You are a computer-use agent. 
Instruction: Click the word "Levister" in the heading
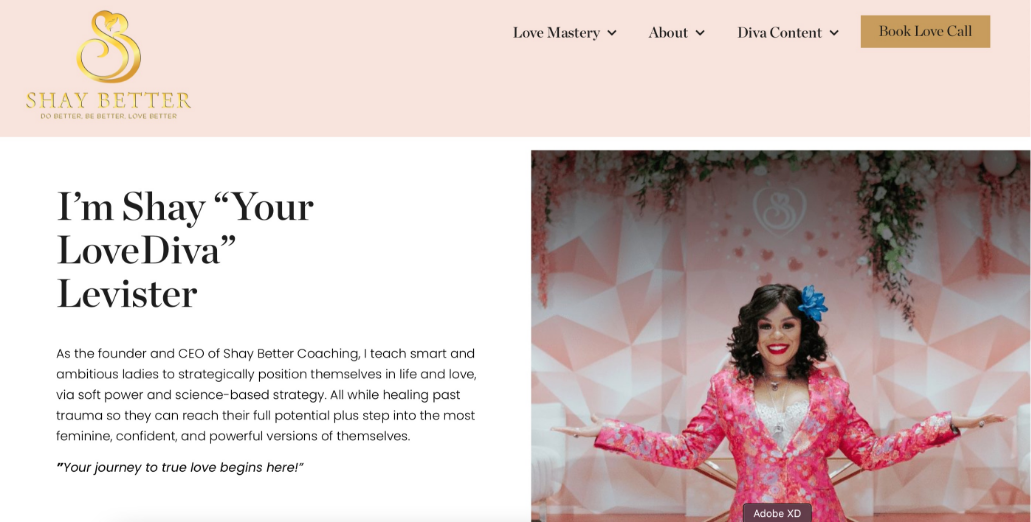click(x=127, y=294)
